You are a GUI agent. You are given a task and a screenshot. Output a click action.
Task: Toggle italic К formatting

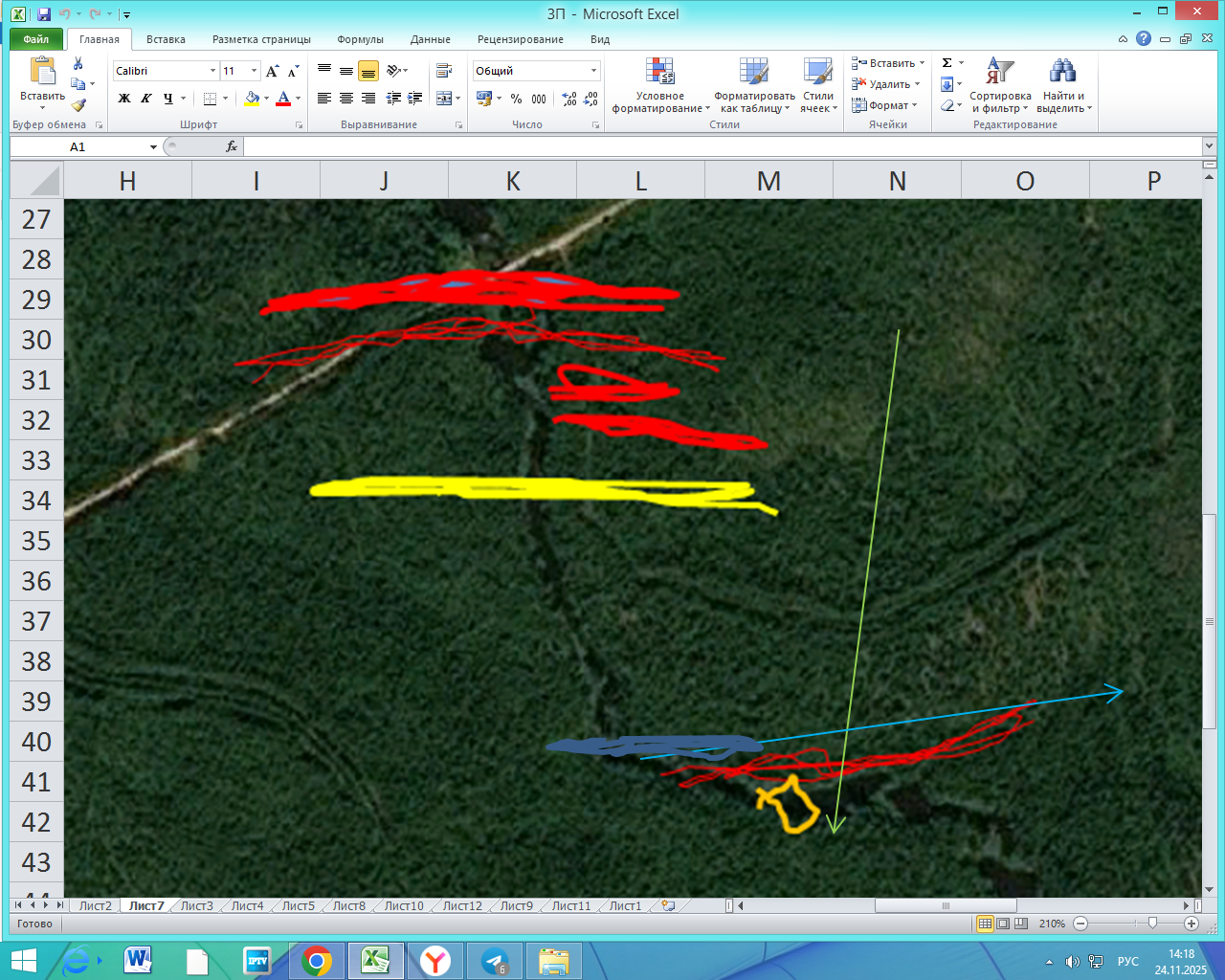(x=146, y=99)
